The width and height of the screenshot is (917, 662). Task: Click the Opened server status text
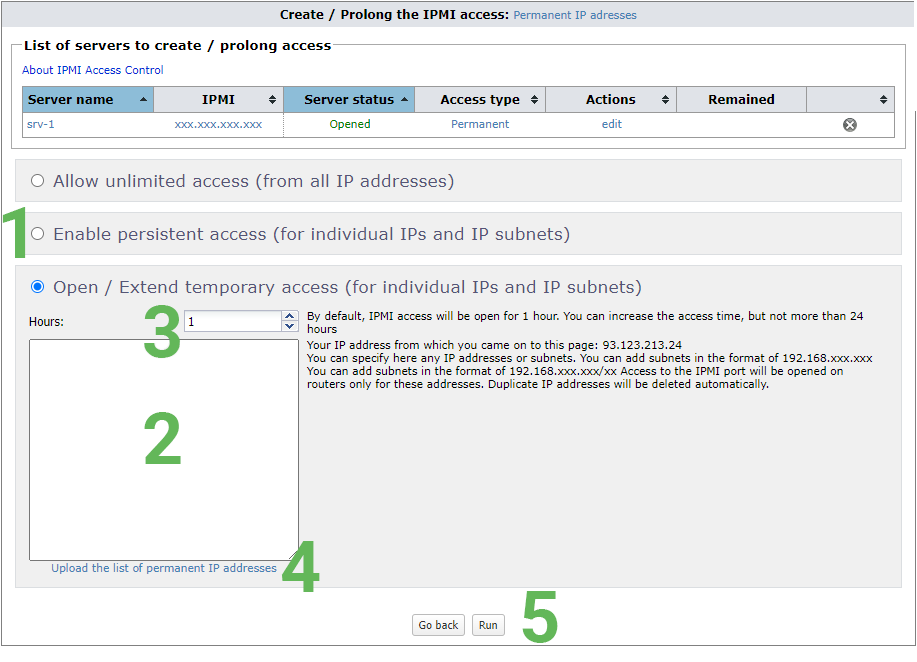coord(350,124)
